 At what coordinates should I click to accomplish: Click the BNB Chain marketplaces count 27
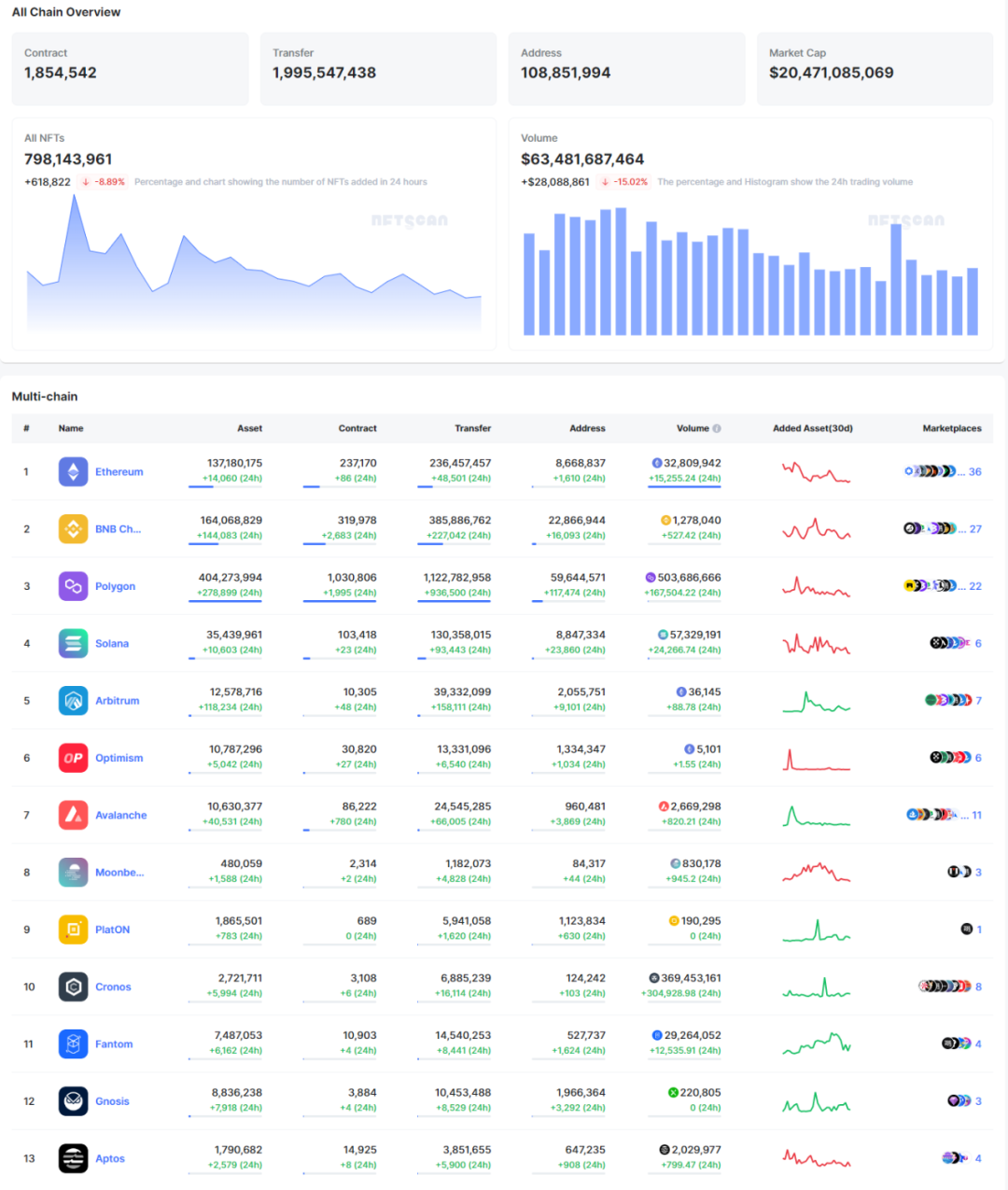click(975, 529)
